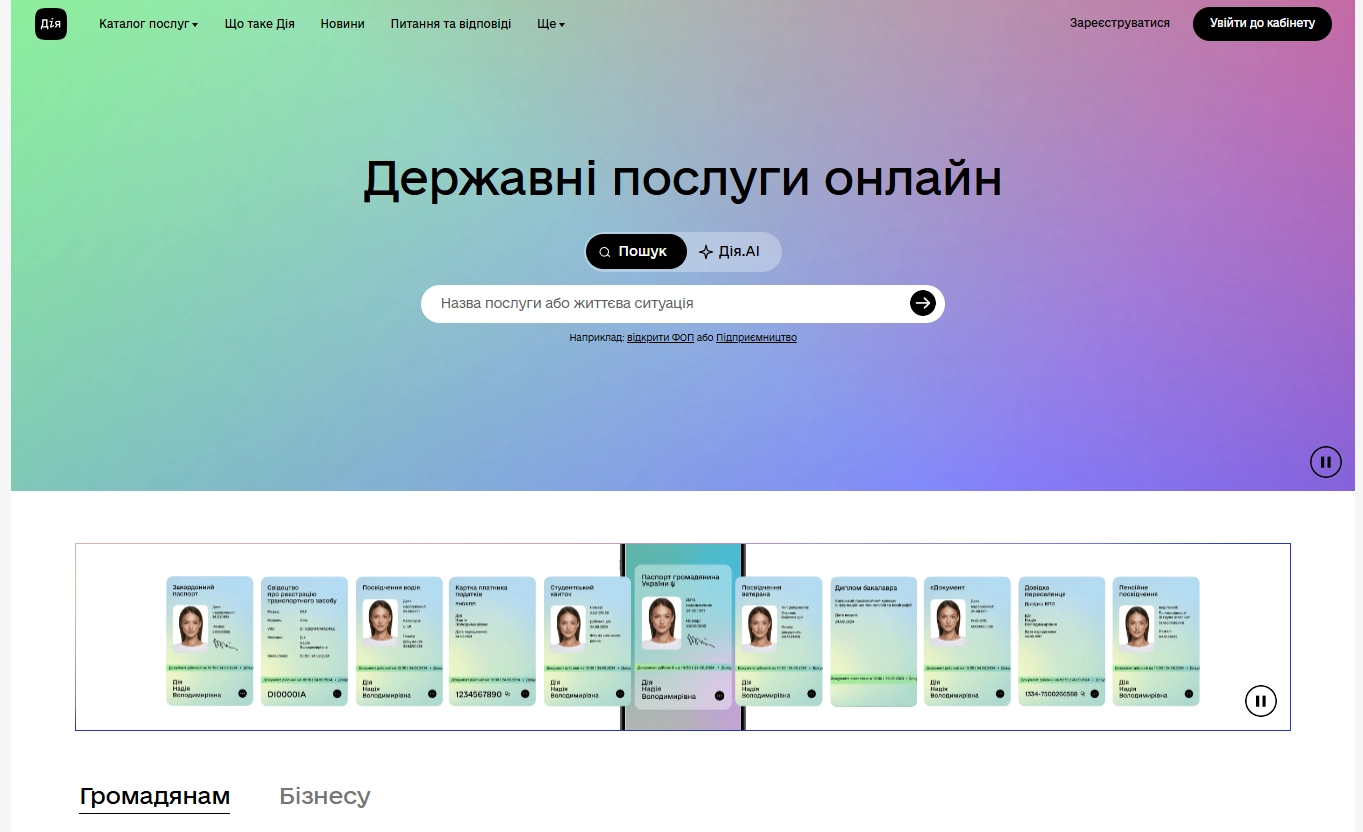This screenshot has width=1363, height=832.
Task: Click the Паспорт громадянина України card
Action: pyautogui.click(x=683, y=637)
